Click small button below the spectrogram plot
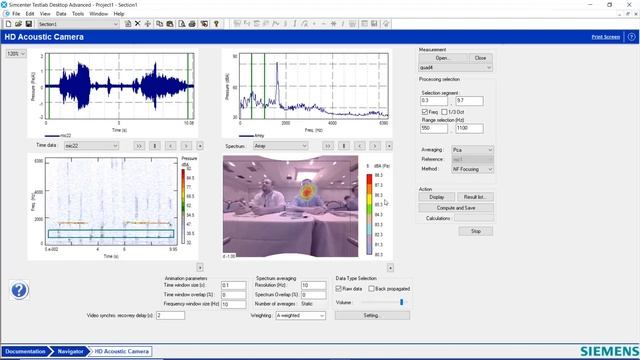Image resolution: width=640 pixels, height=360 pixels. pyautogui.click(x=200, y=267)
